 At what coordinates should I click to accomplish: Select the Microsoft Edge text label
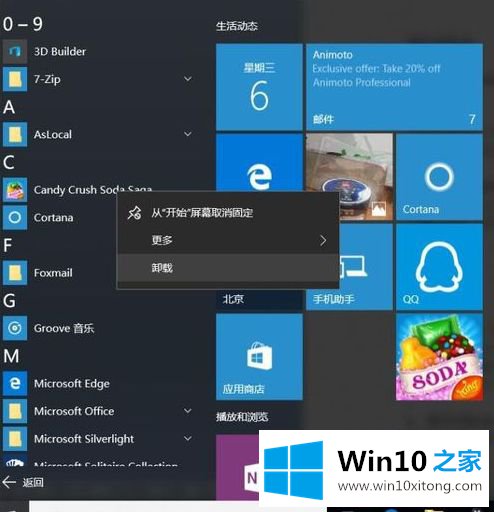(x=72, y=384)
